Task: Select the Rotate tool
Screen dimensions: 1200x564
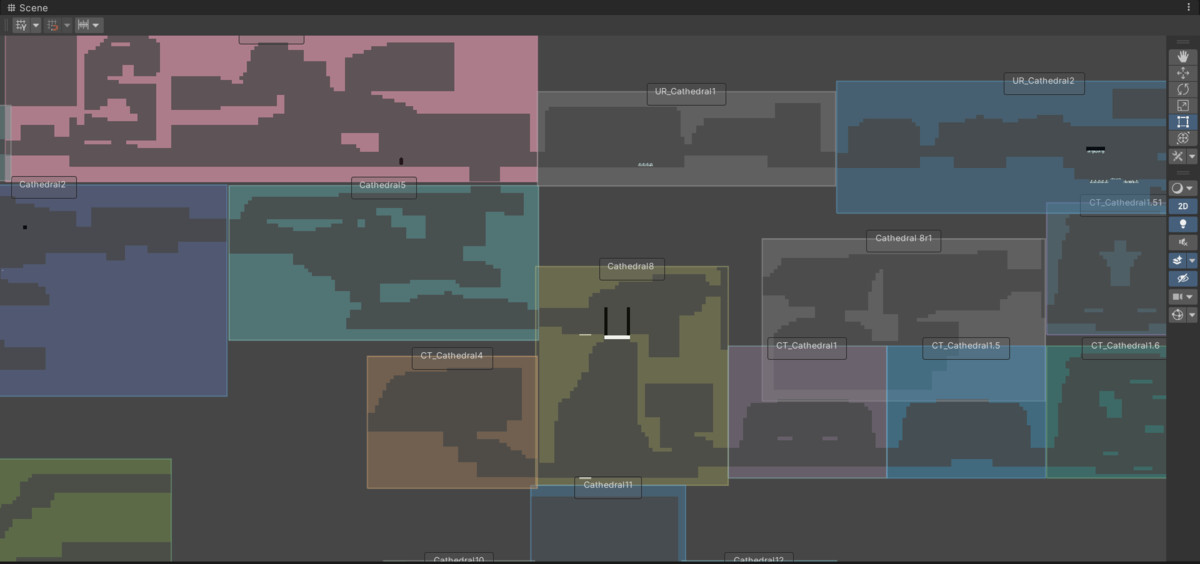Action: pos(1183,89)
